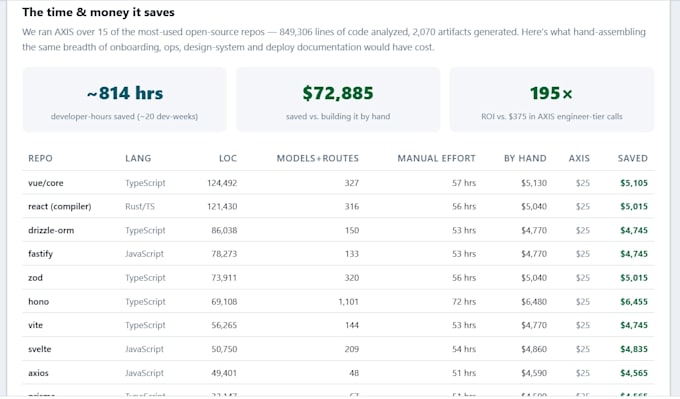
Task: Click the 86,038 LOC value
Action: [224, 230]
